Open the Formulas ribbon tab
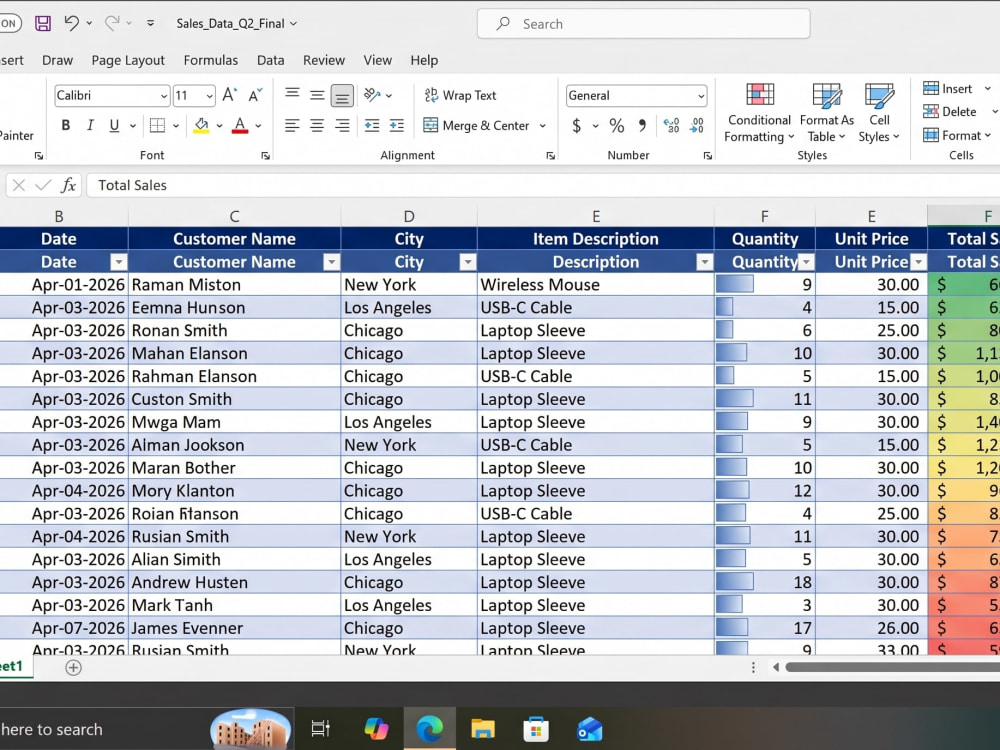Viewport: 1000px width, 750px height. coord(210,61)
